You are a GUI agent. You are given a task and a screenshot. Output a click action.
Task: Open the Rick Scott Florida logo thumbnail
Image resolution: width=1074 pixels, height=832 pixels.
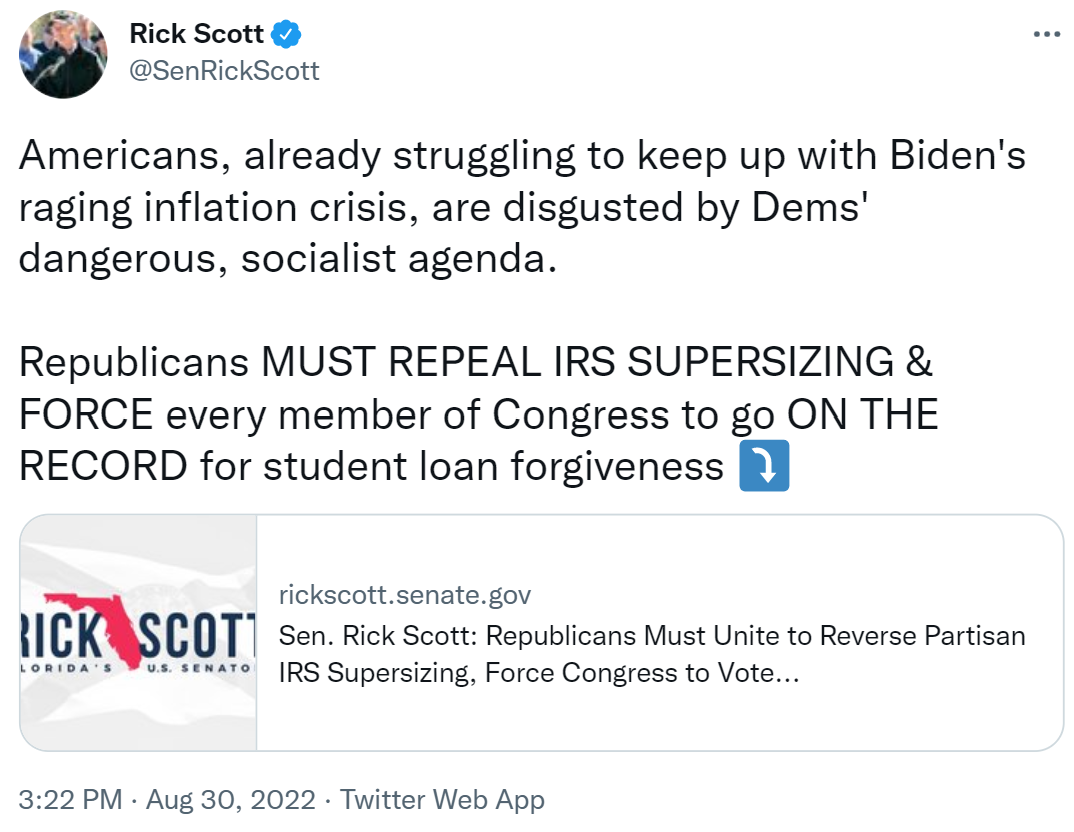click(x=138, y=633)
